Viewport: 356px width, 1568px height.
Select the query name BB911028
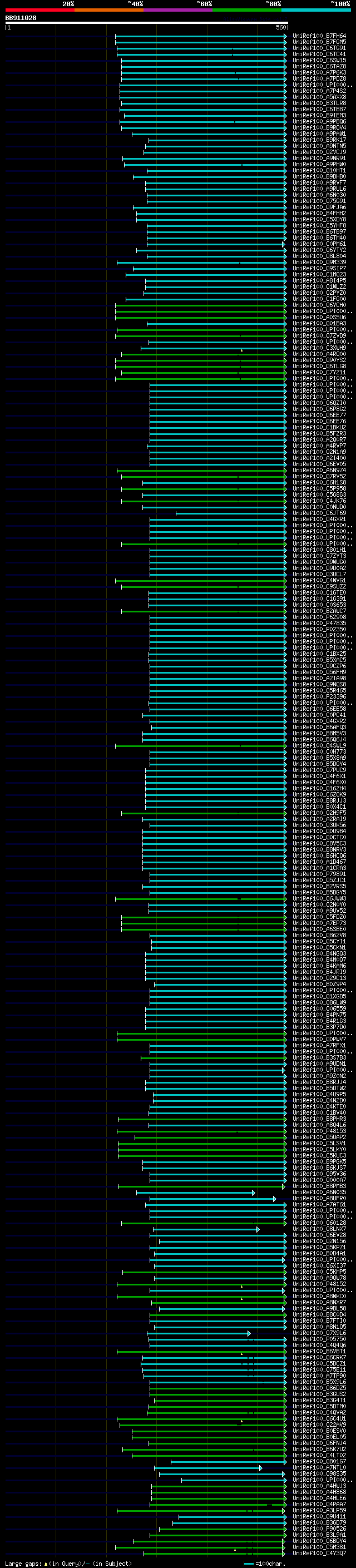21,18
